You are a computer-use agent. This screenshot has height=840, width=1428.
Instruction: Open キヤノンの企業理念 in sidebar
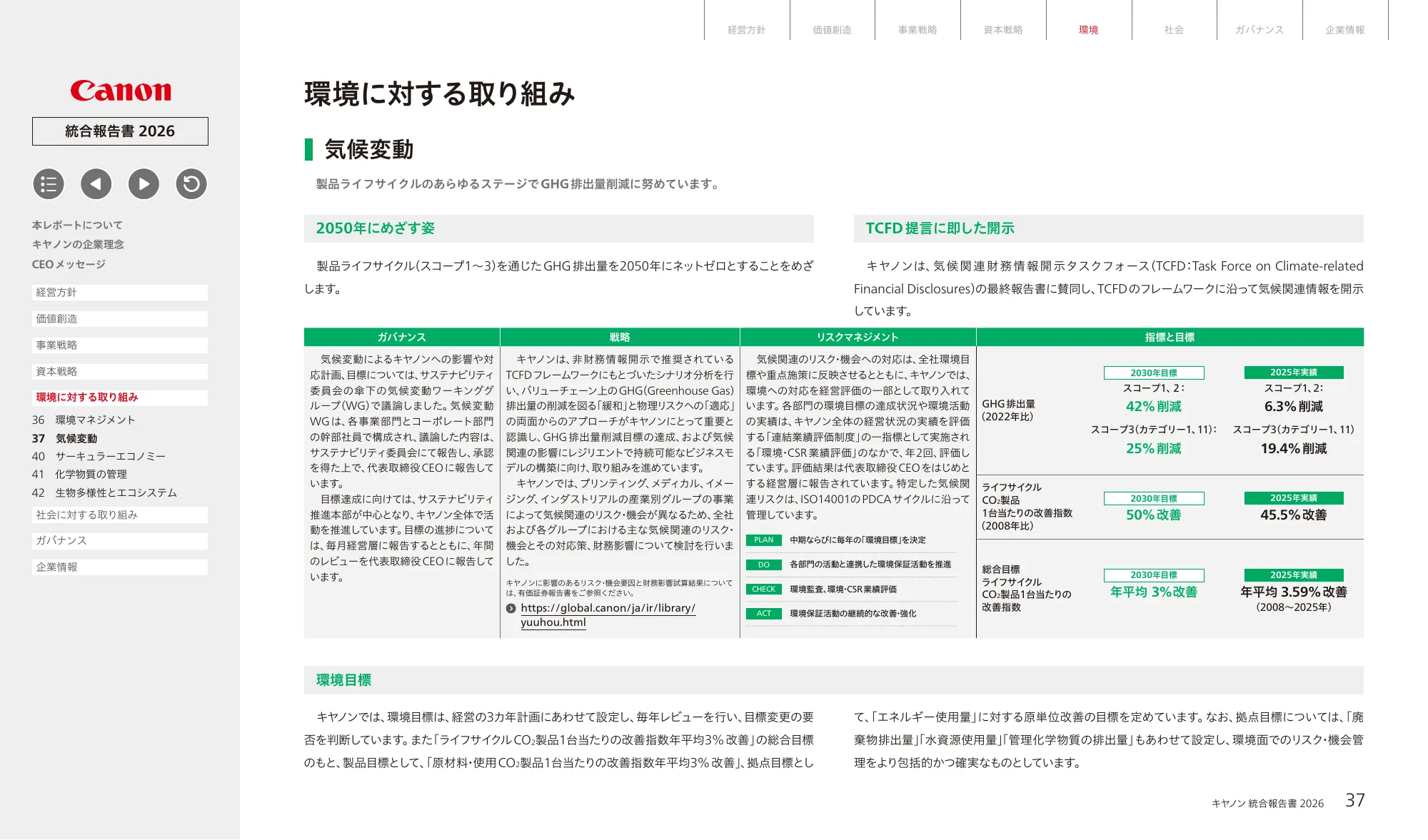pyautogui.click(x=78, y=244)
